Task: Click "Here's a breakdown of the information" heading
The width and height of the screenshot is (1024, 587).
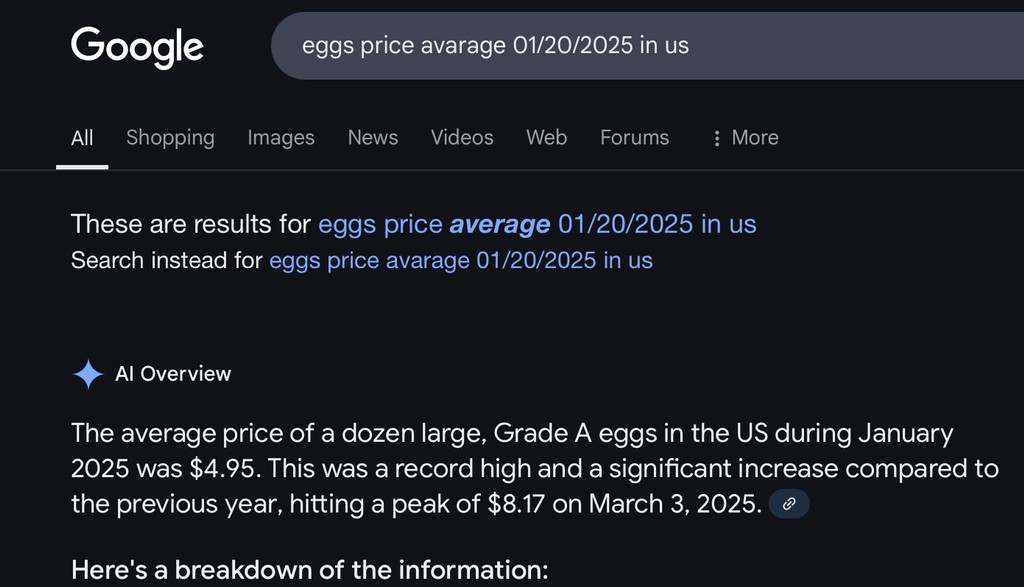Action: point(310,570)
